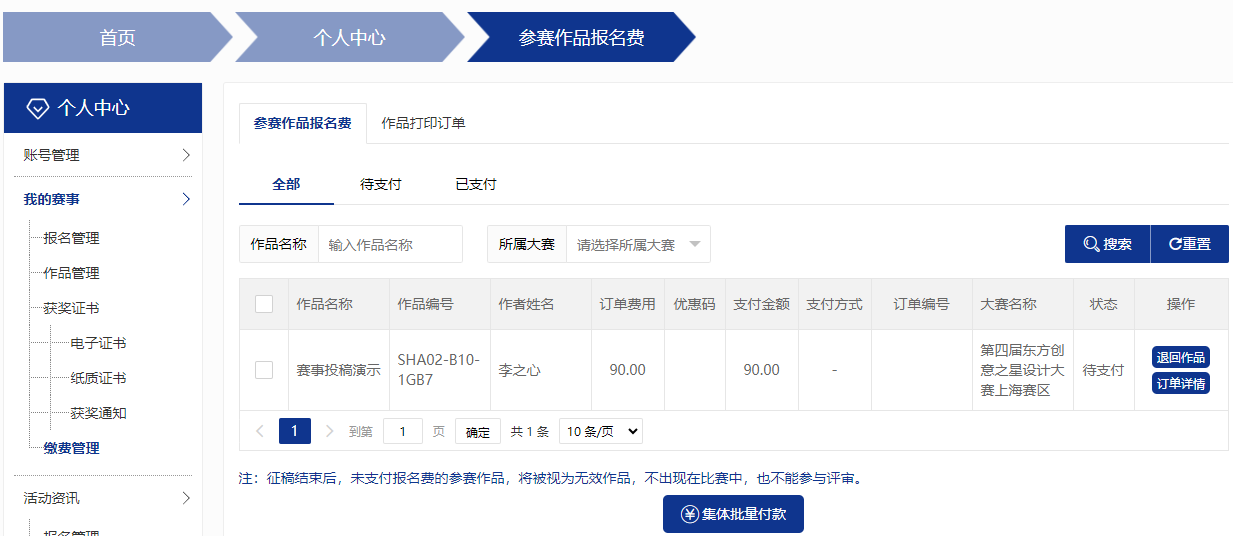Switch to the 作品打印订单 tab
Screen dimensions: 1233x536
pyautogui.click(x=423, y=123)
